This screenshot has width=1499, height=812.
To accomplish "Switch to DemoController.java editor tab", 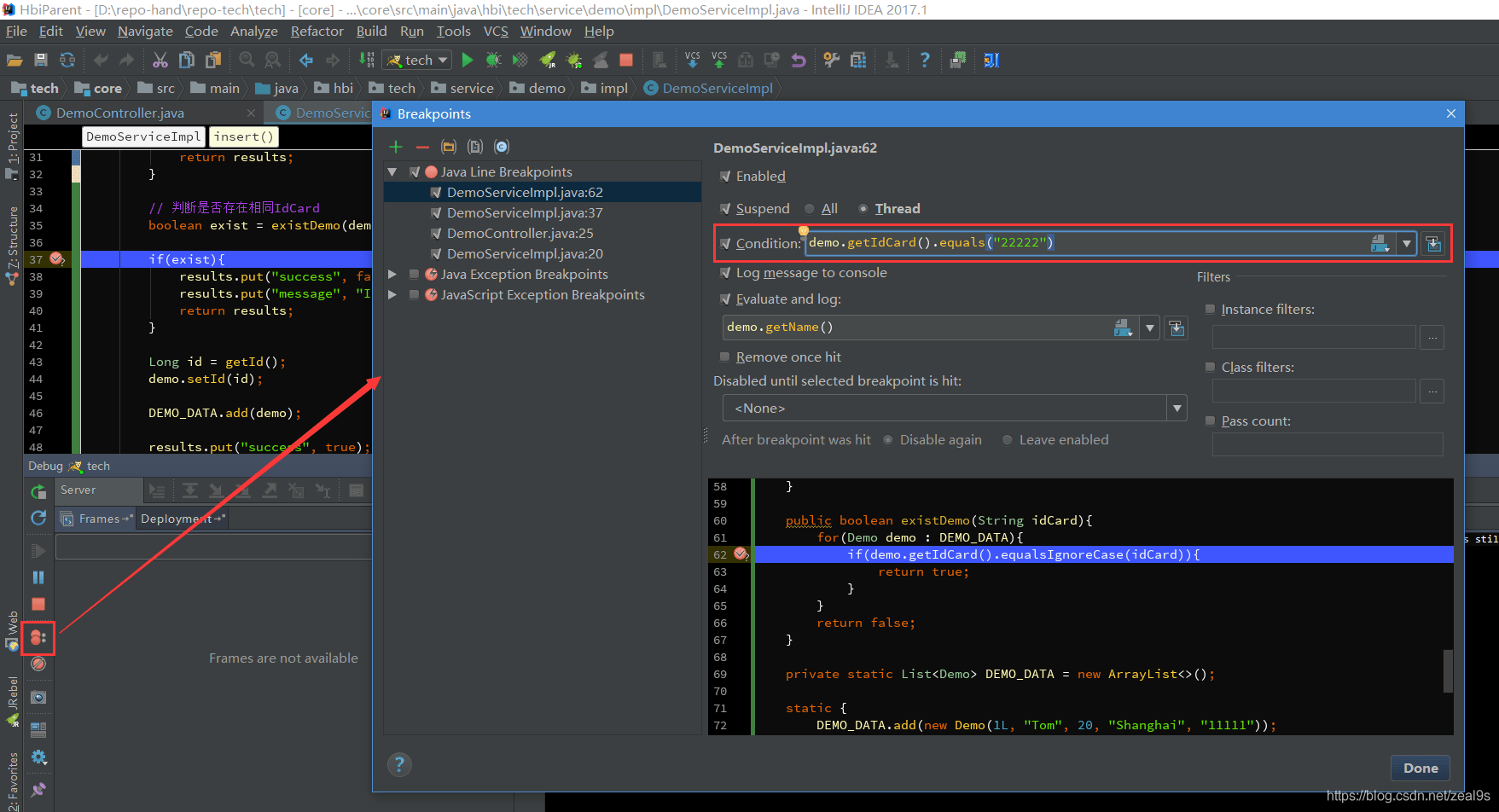I will 119,113.
